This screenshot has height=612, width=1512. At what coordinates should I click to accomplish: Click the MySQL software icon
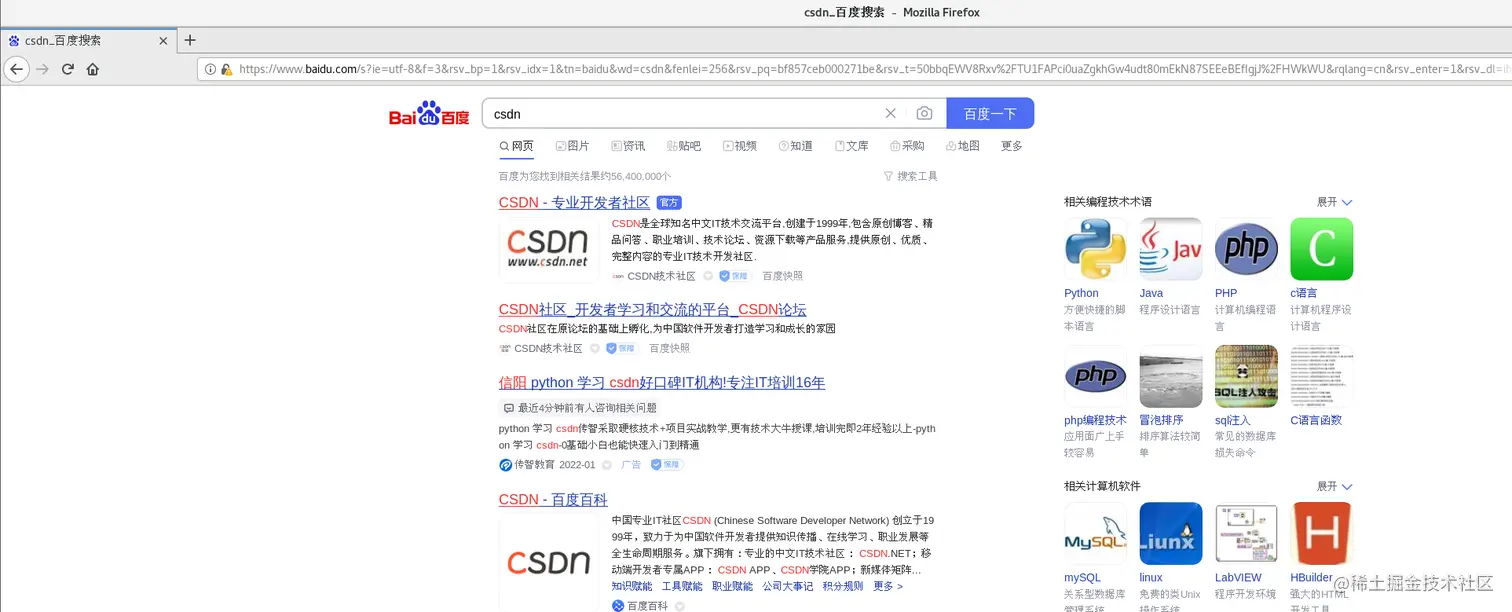[1095, 533]
